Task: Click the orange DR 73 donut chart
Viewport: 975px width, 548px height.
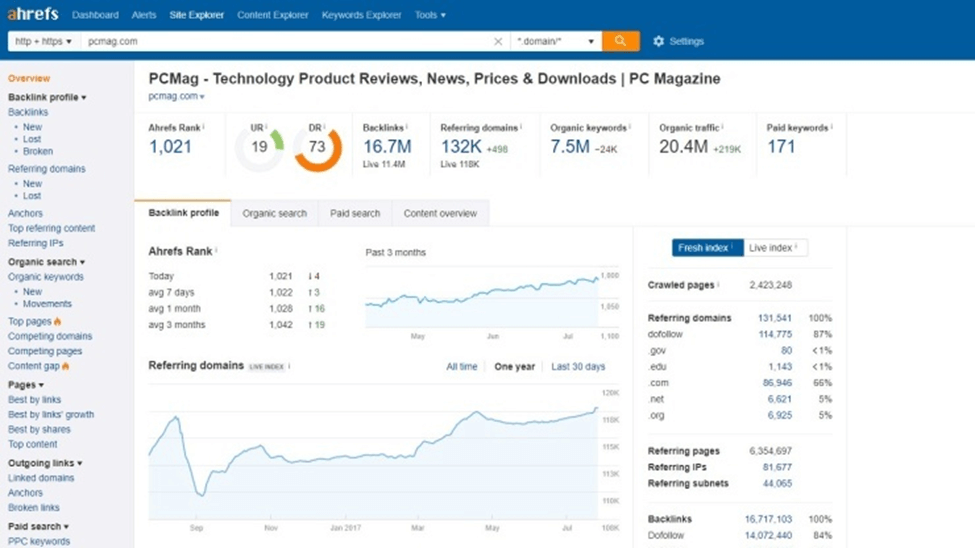Action: (x=317, y=148)
